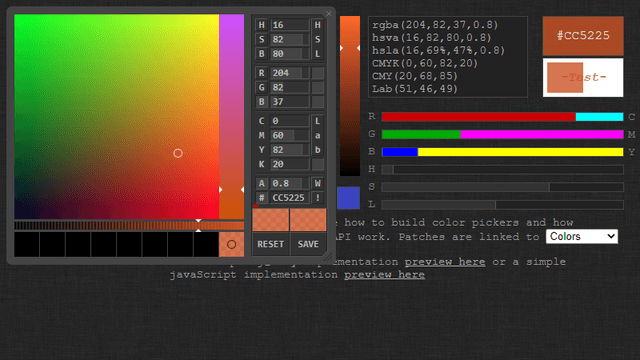The image size is (640, 360).
Task: Click the blue B / yellow bar
Action: point(502,152)
